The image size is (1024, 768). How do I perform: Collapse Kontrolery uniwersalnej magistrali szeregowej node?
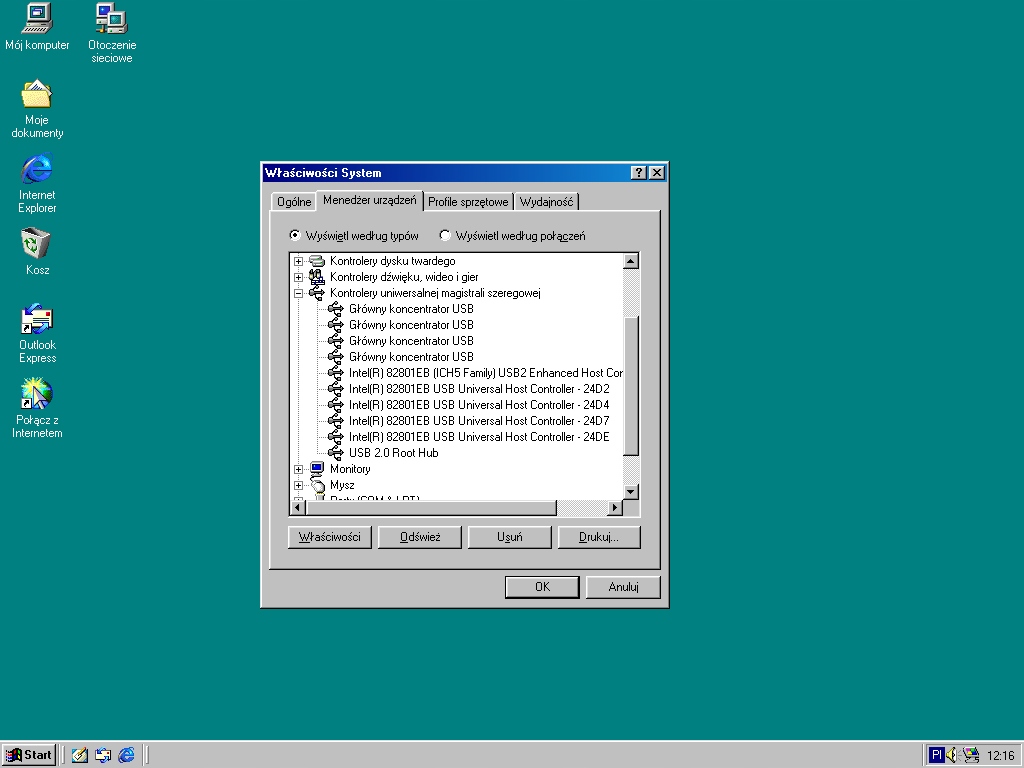coord(298,293)
